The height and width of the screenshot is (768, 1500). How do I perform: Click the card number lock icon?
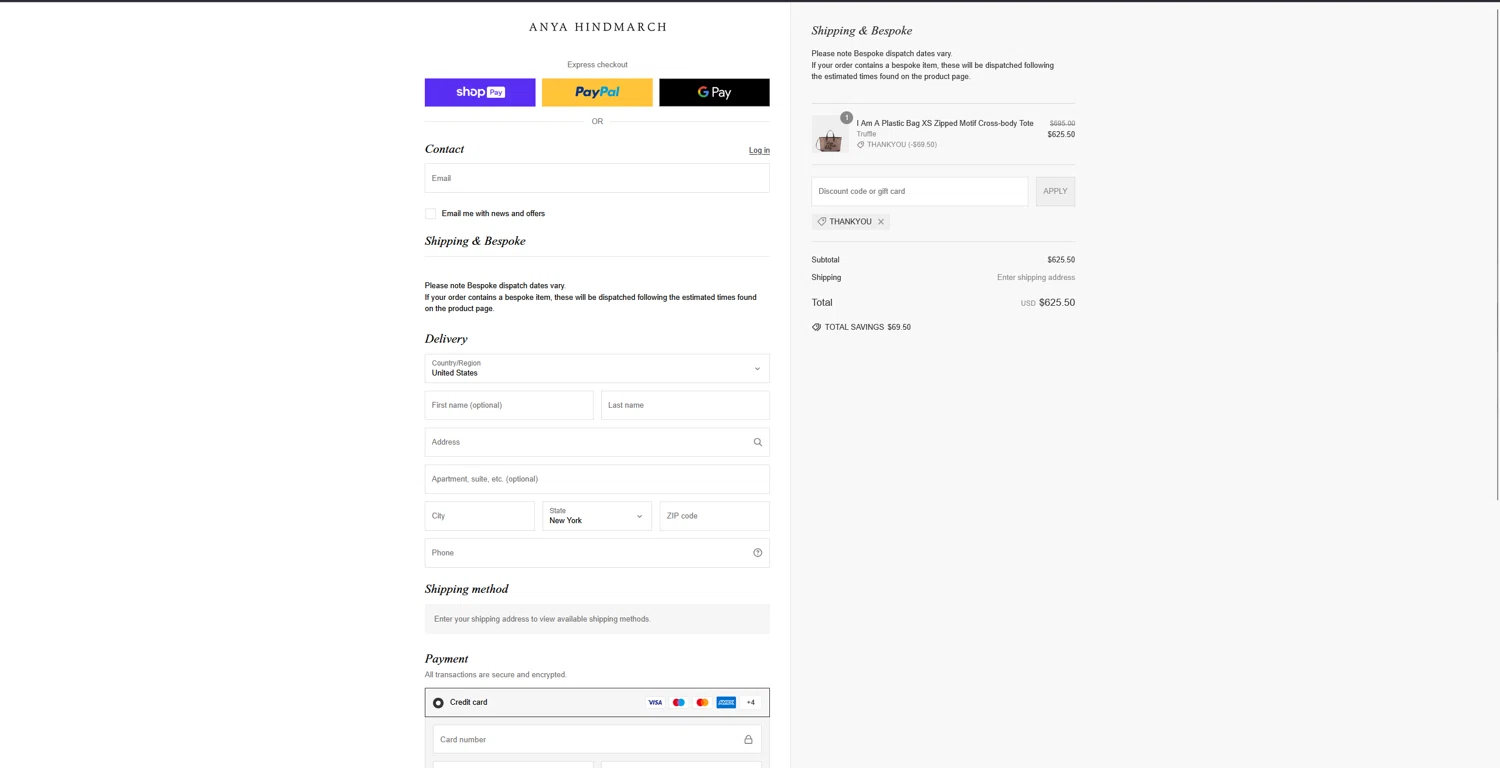tap(748, 740)
